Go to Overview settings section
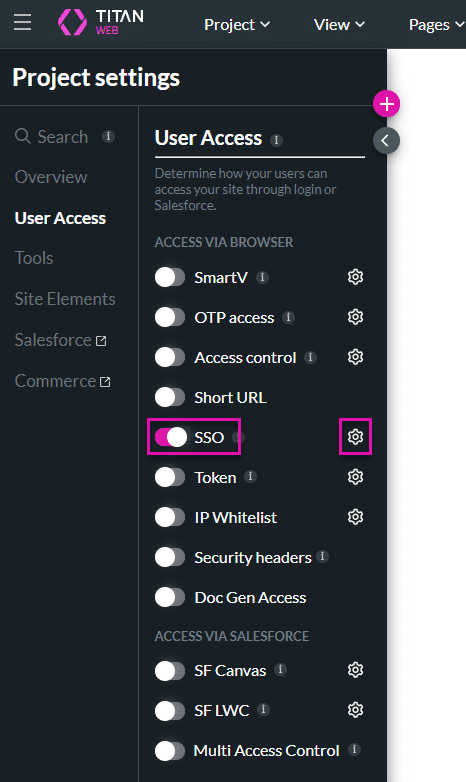Screen dimensions: 466x782 coord(51,177)
